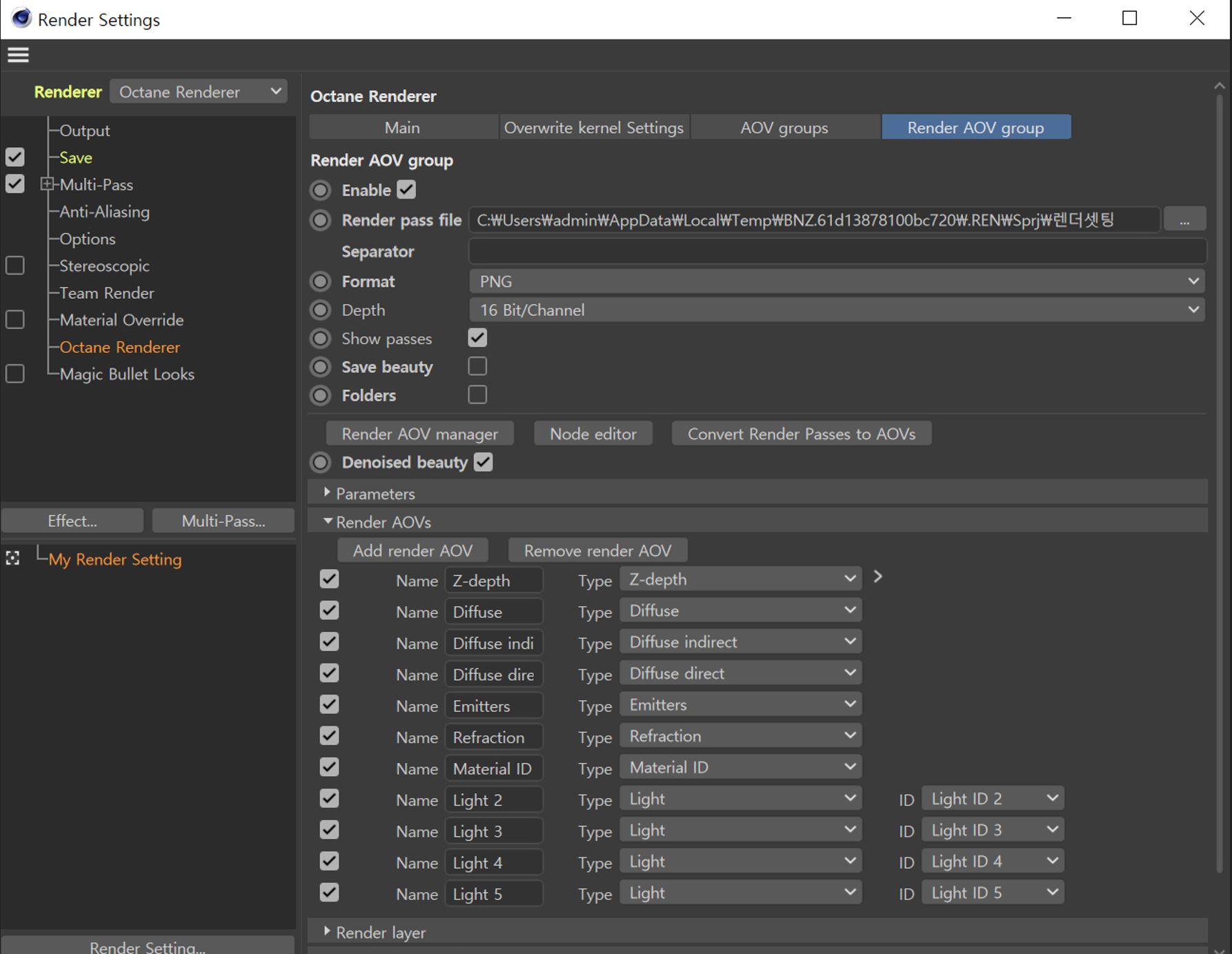Click the animation dot next to Enable
Viewport: 1232px width, 954px height.
(320, 190)
